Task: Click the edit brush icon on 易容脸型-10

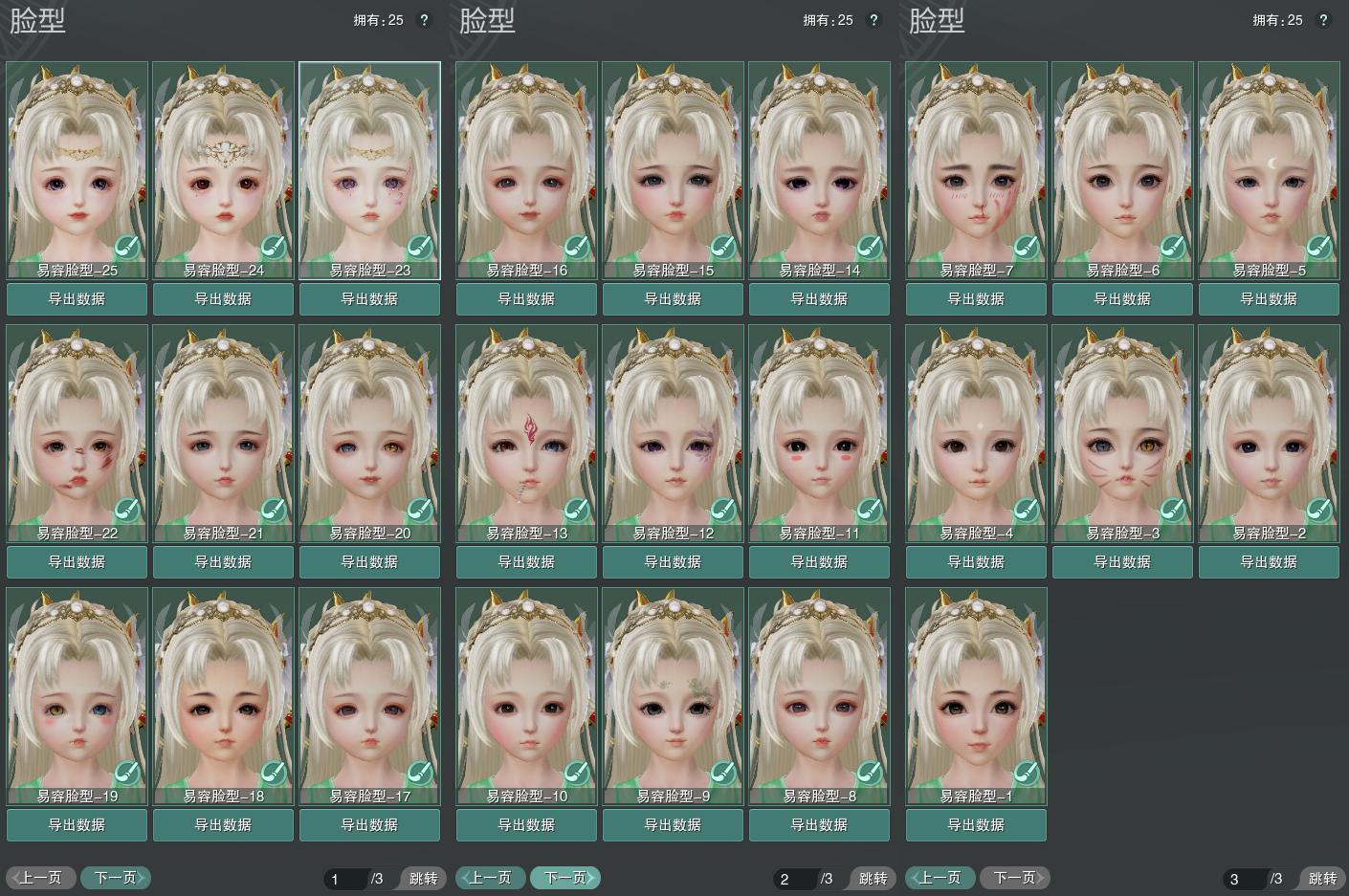Action: tap(577, 774)
